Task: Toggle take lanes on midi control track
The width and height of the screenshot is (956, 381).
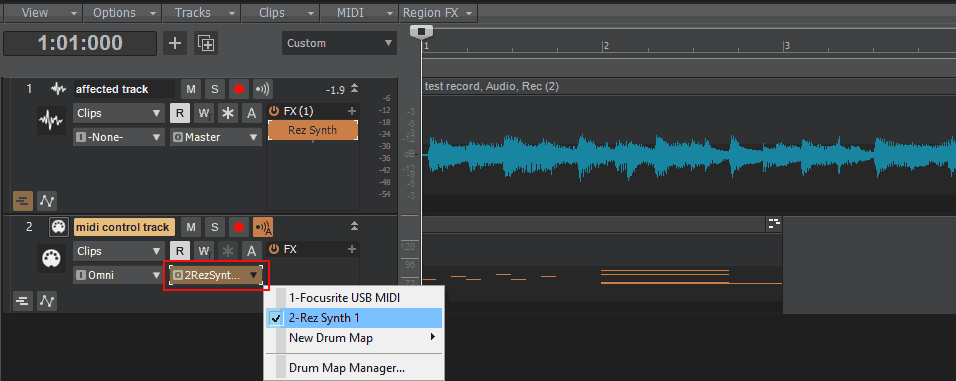Action: tap(22, 301)
